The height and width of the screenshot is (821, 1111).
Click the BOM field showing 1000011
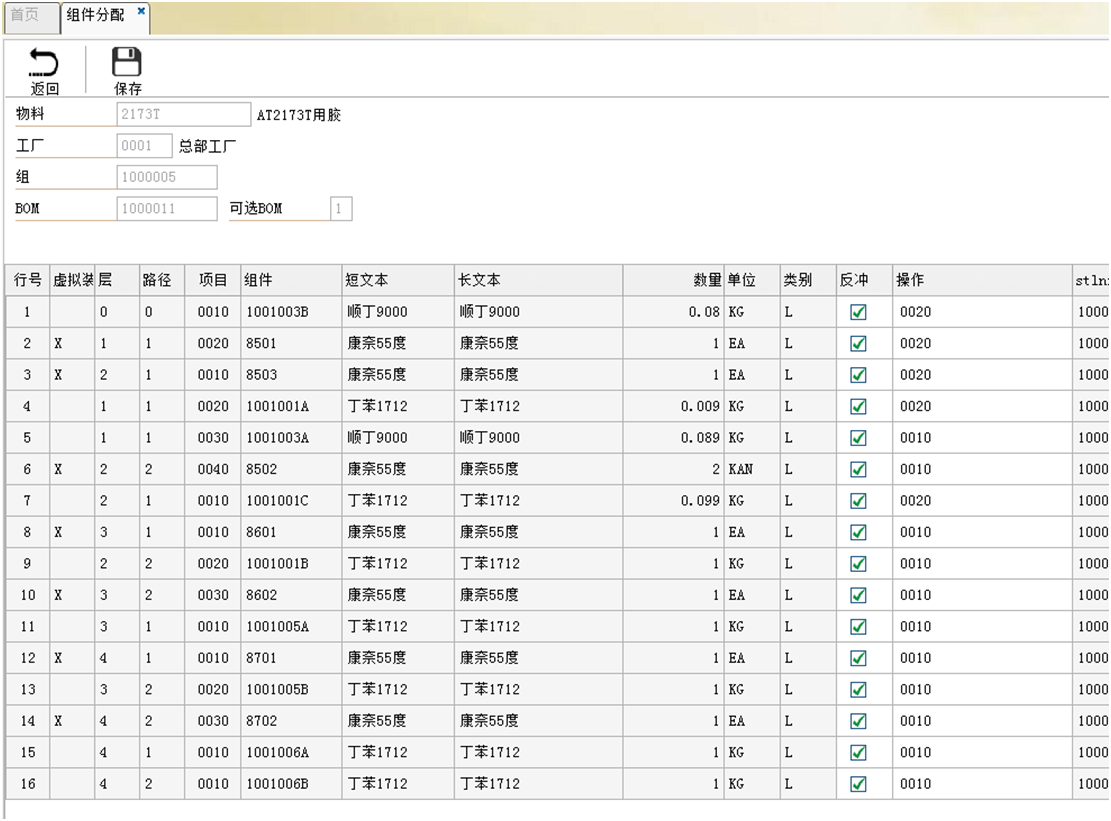coord(166,209)
